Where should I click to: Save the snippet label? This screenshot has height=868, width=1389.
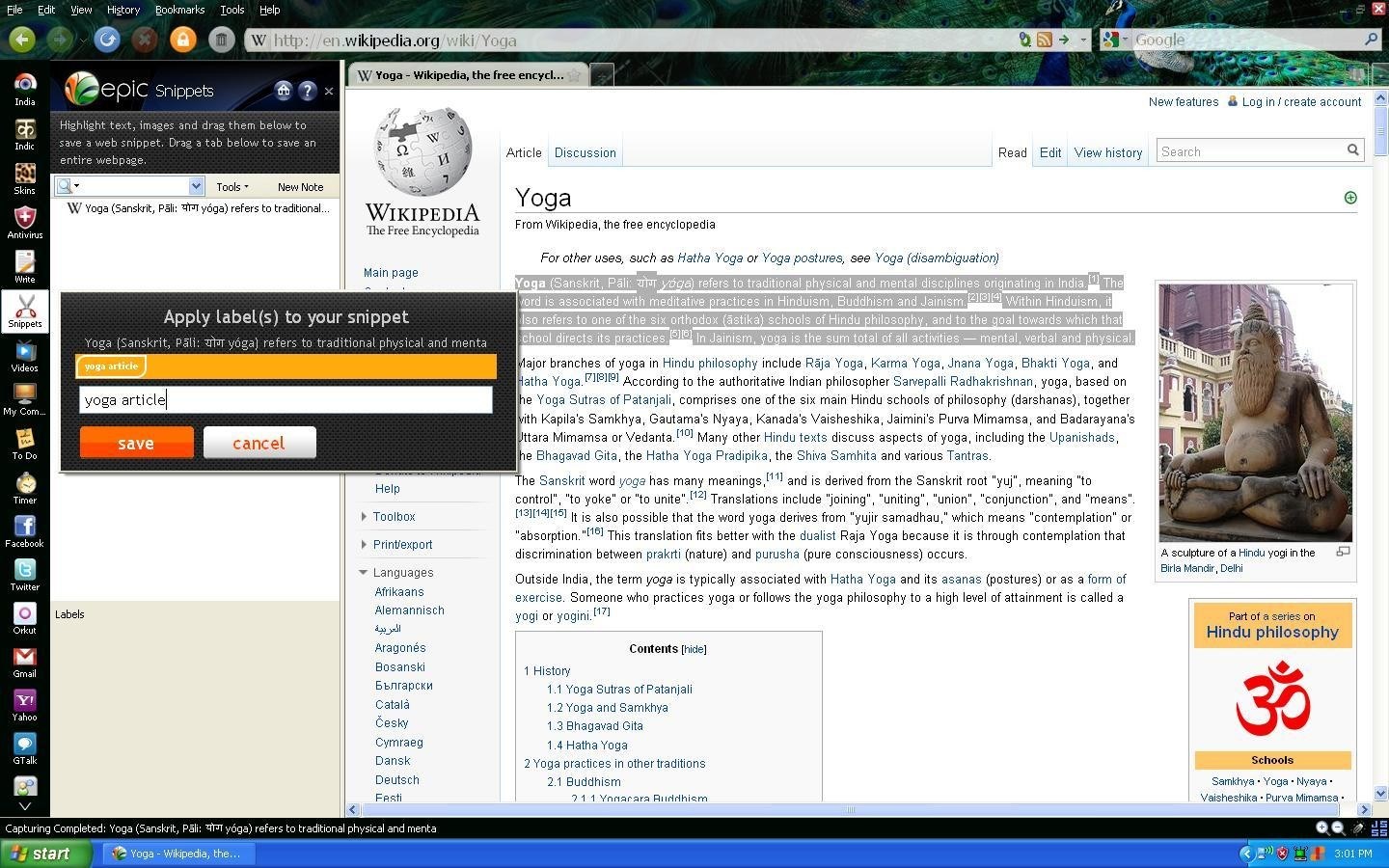(x=136, y=443)
